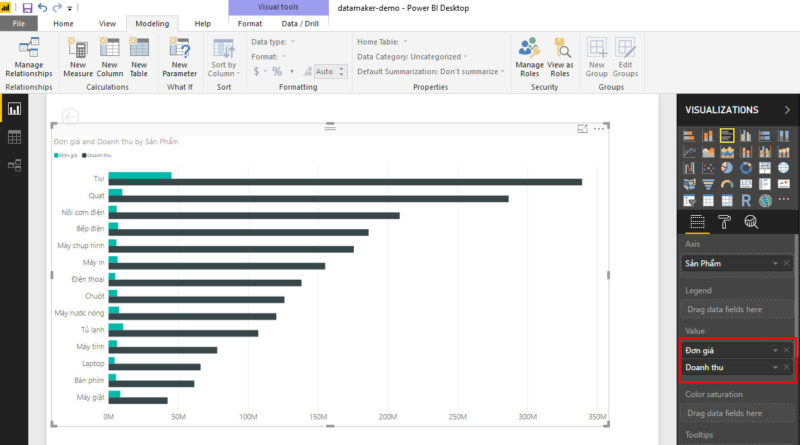The image size is (800, 445).
Task: Collapse the Visualizations pane with chevron
Action: point(787,110)
